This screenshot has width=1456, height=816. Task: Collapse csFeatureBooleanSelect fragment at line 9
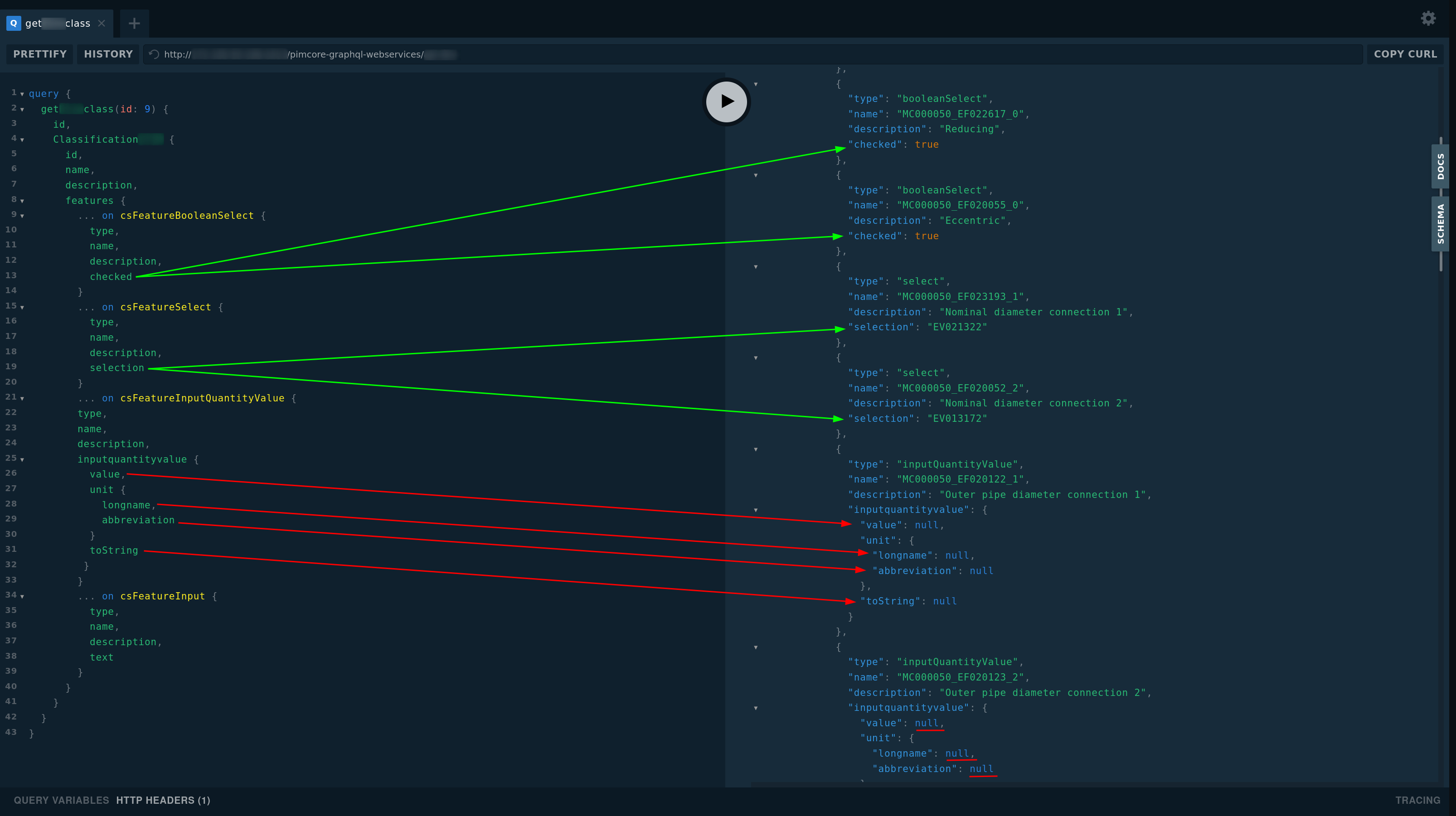coord(23,215)
